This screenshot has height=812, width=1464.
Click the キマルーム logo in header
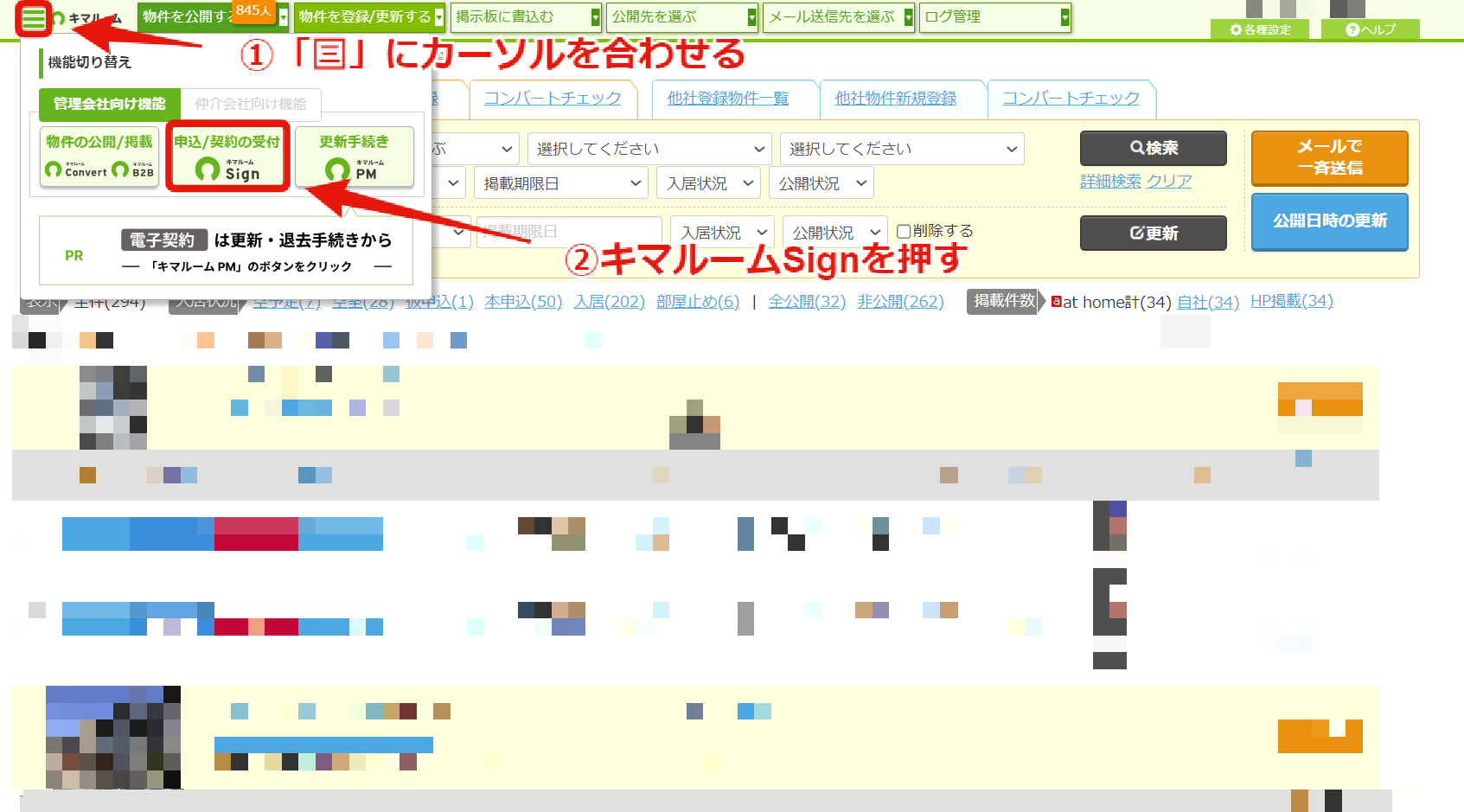86,18
